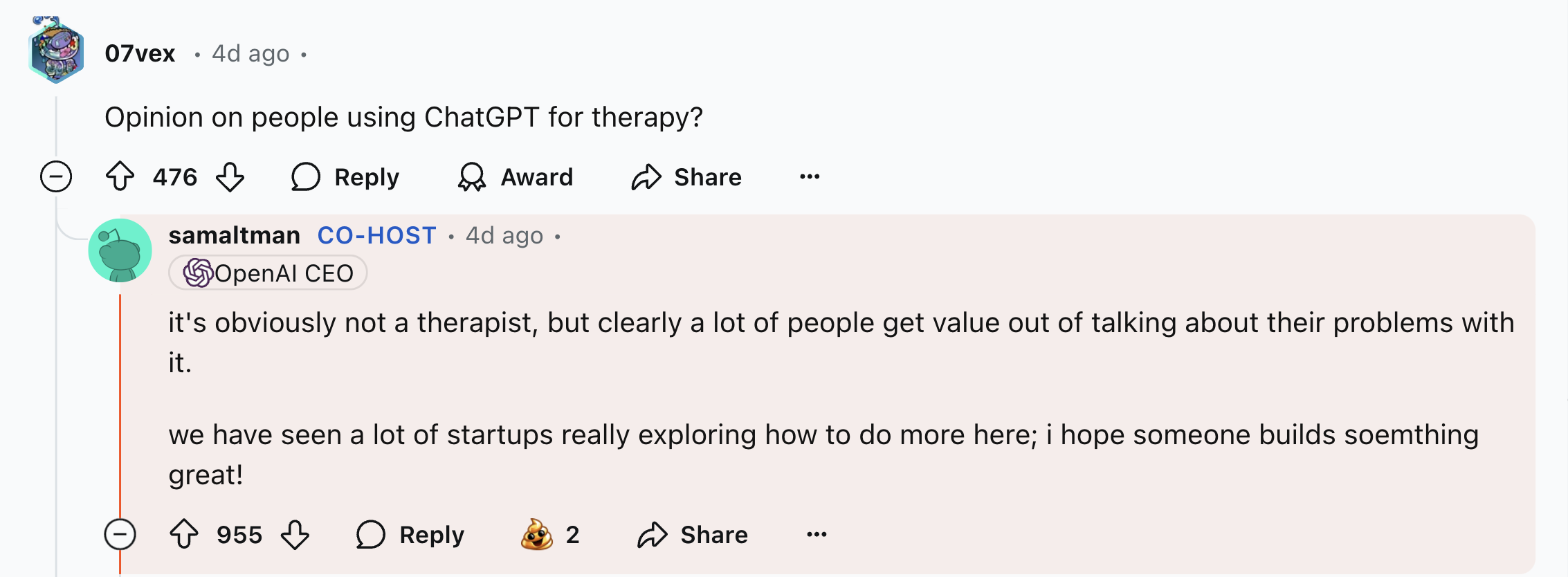Click the samaltman snoo avatar
The height and width of the screenshot is (577, 1568).
point(119,250)
